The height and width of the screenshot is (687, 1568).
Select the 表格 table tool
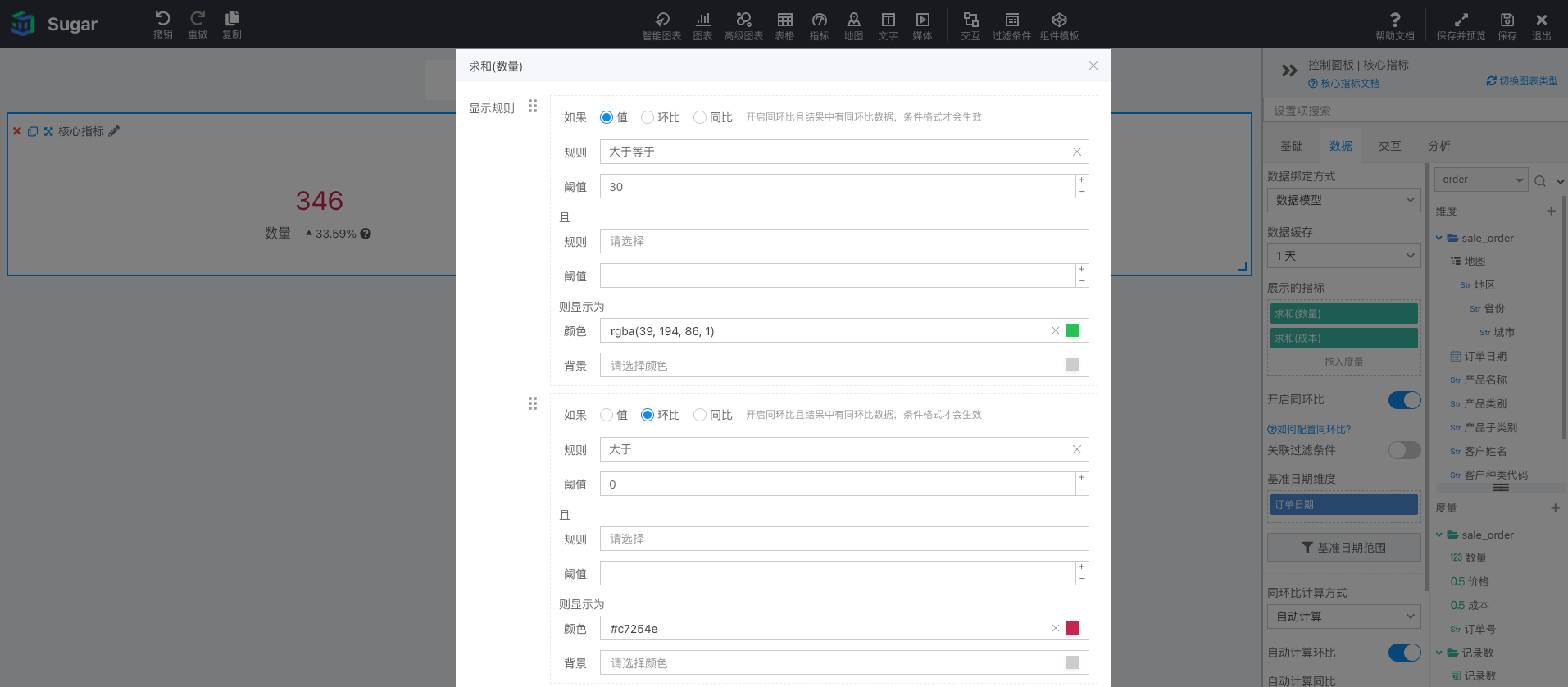coord(784,25)
